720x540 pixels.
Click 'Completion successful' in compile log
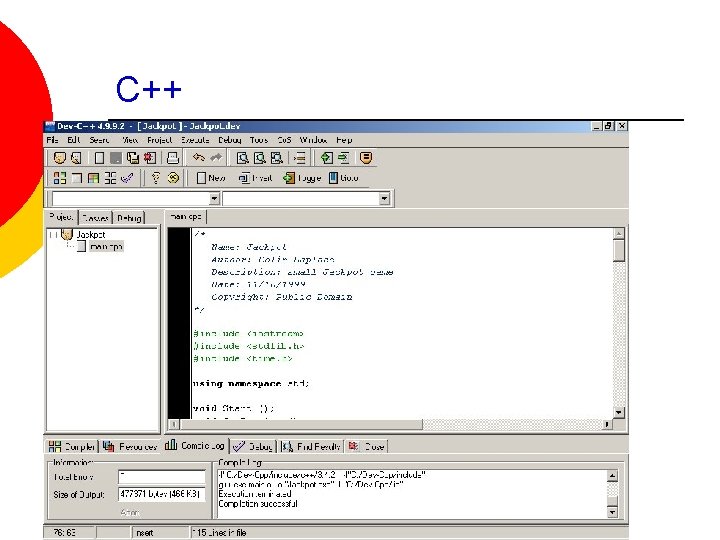pyautogui.click(x=258, y=504)
